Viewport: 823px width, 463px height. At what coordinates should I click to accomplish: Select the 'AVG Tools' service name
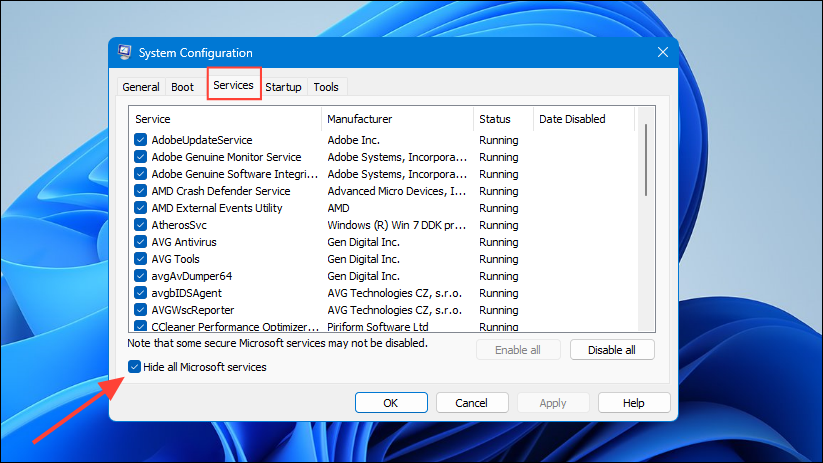pyautogui.click(x=175, y=259)
